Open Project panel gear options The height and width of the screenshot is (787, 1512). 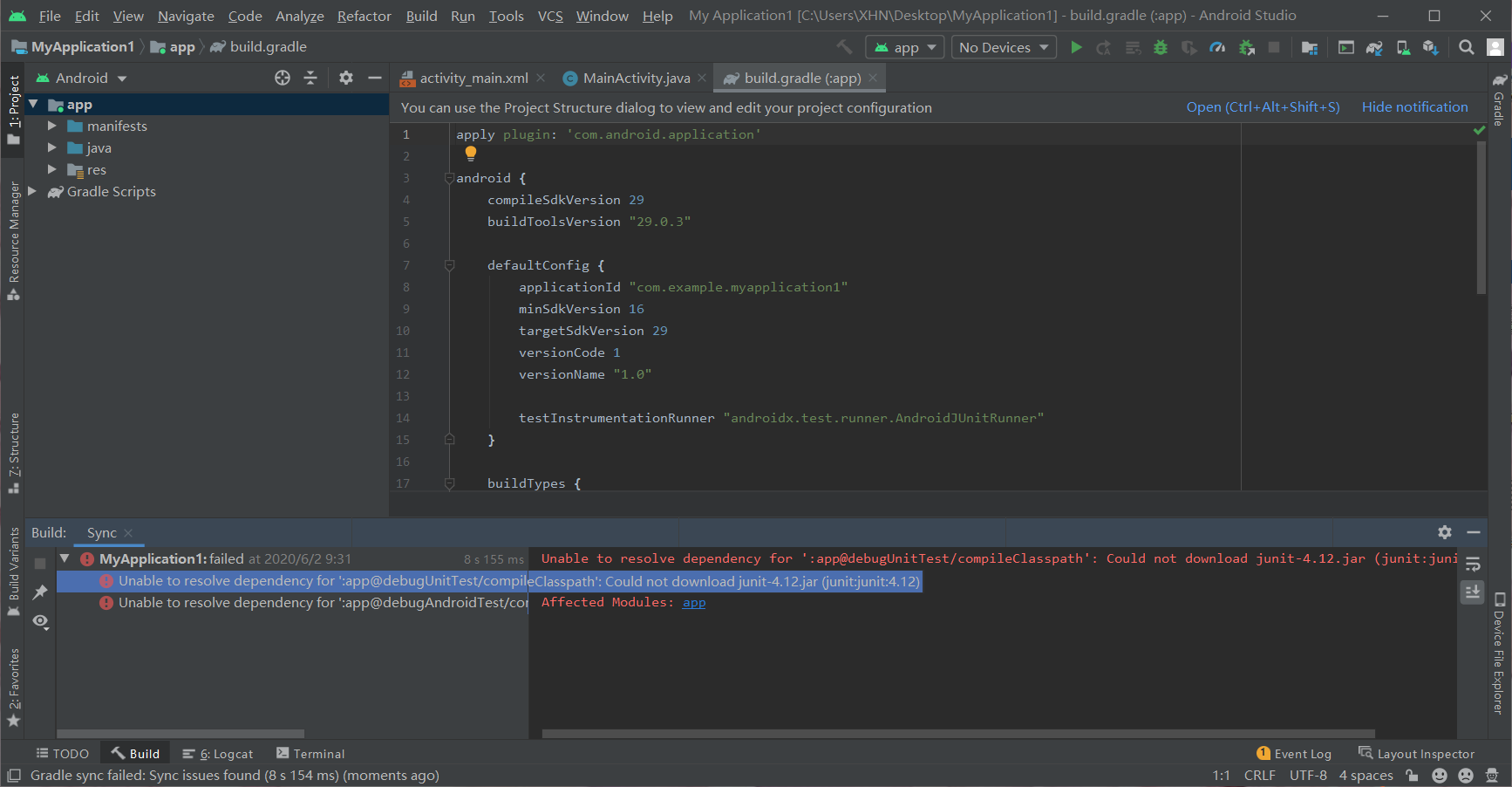(x=346, y=78)
